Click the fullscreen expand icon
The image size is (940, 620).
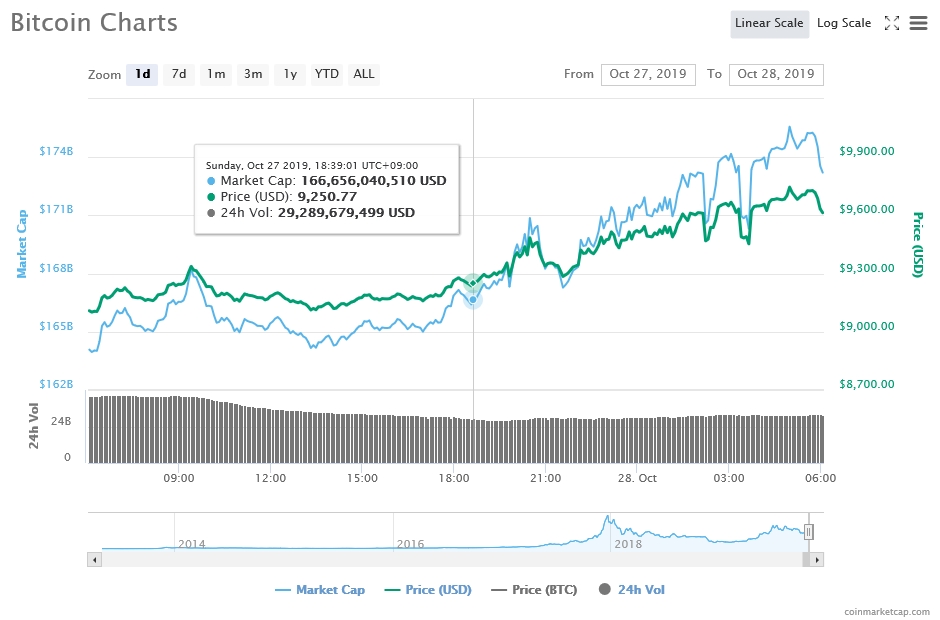click(x=892, y=23)
